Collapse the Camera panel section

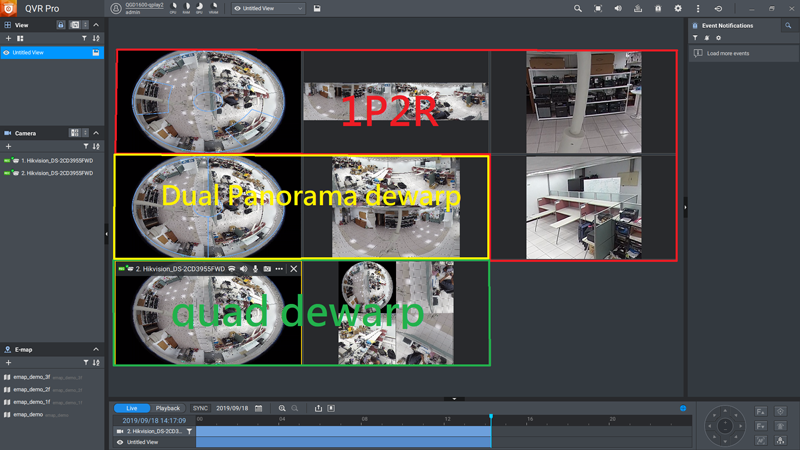[x=96, y=133]
